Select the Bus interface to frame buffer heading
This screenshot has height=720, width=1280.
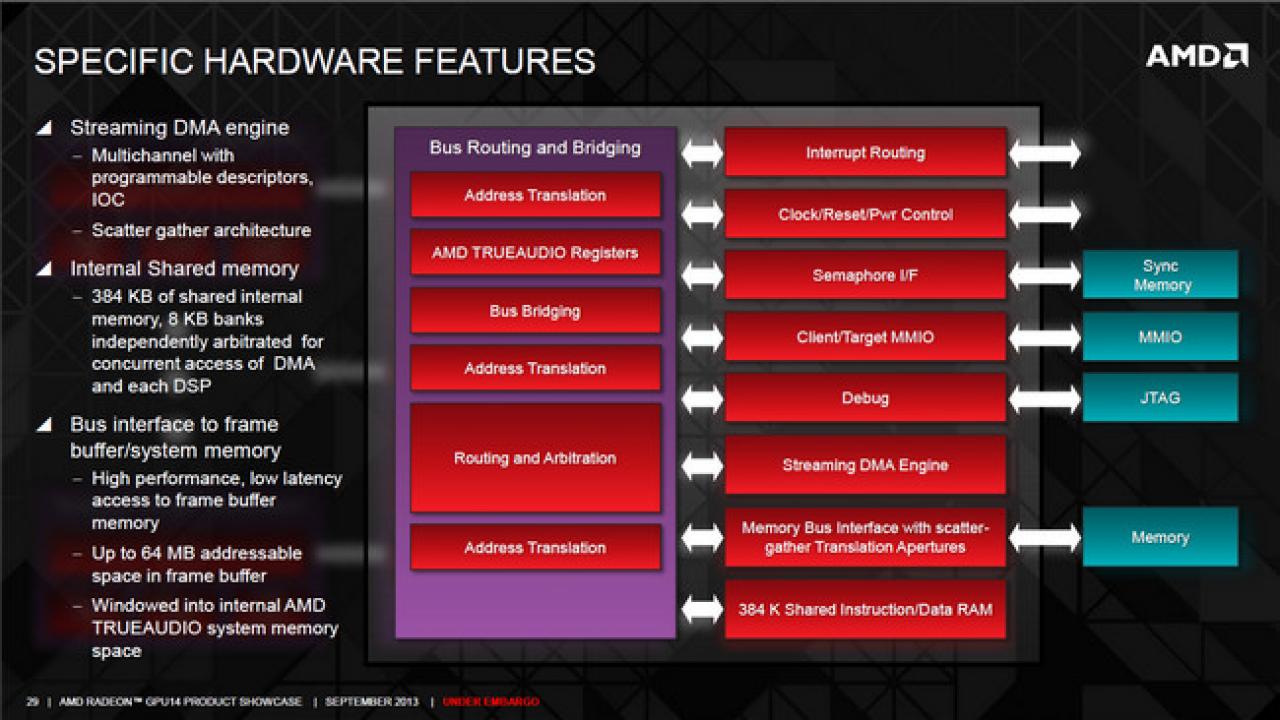pyautogui.click(x=175, y=437)
